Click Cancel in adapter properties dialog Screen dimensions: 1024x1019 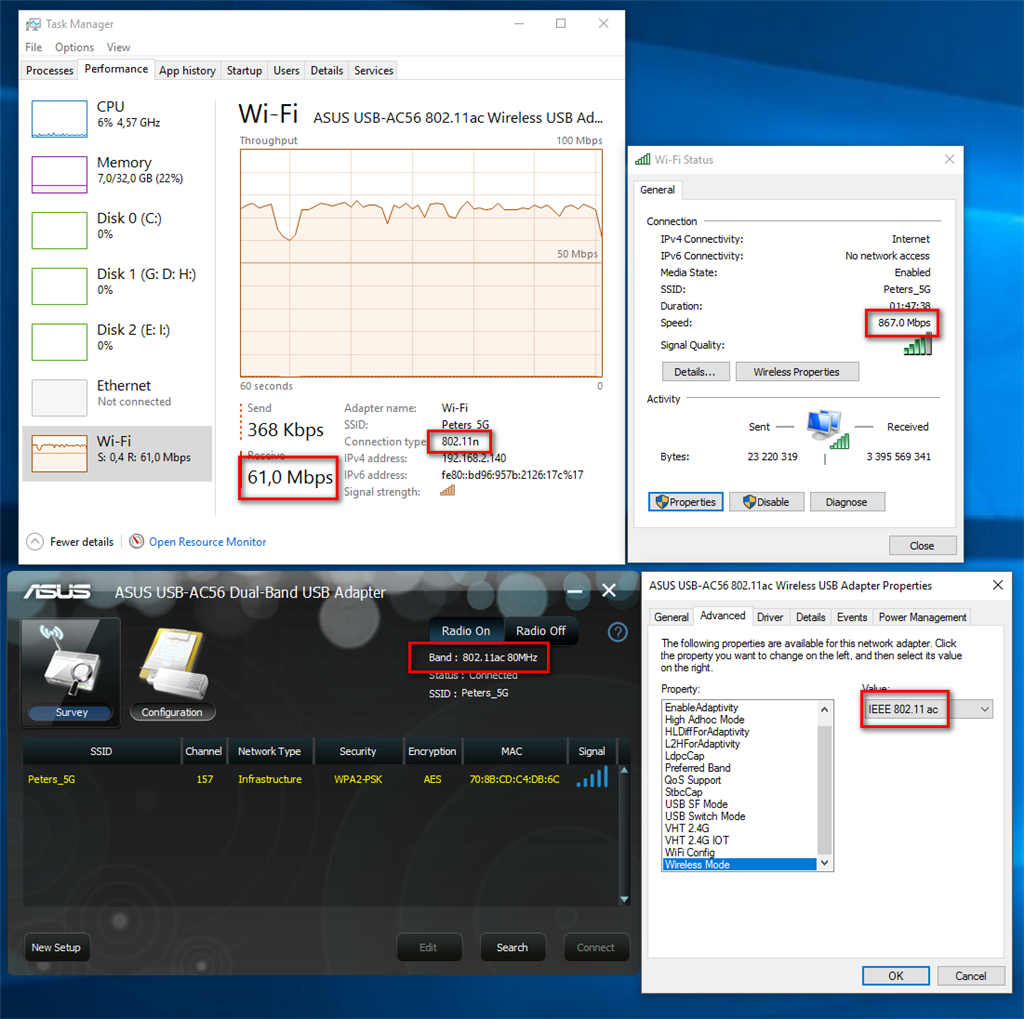(970, 976)
